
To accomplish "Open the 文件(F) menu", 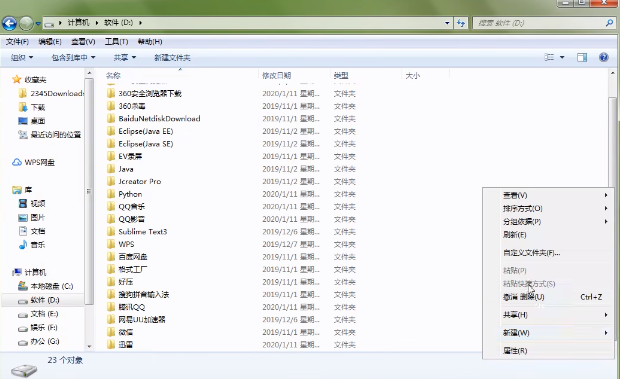I will (x=17, y=41).
